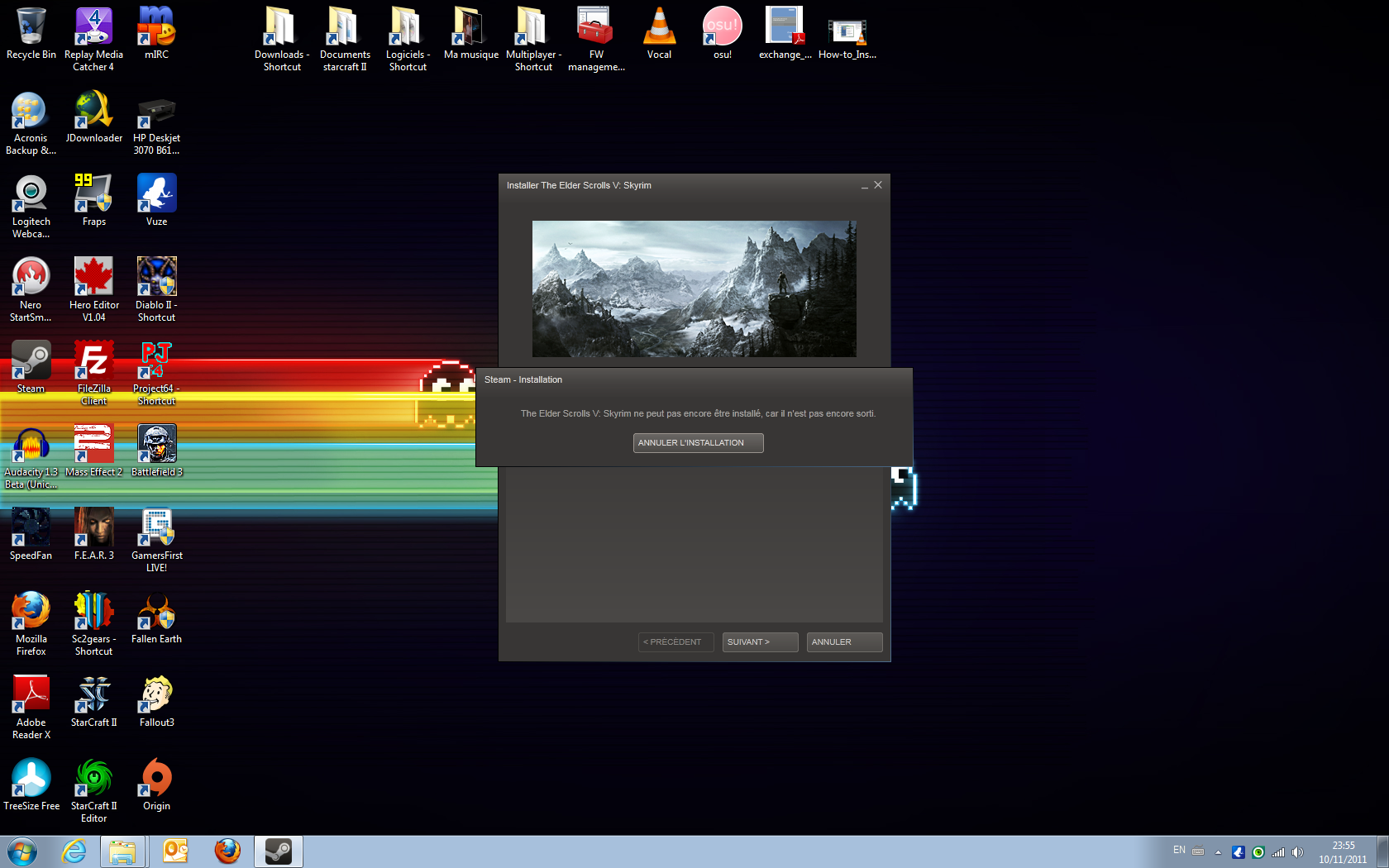The height and width of the screenshot is (868, 1389).
Task: Select the Project64 shortcut icon
Action: tap(157, 374)
